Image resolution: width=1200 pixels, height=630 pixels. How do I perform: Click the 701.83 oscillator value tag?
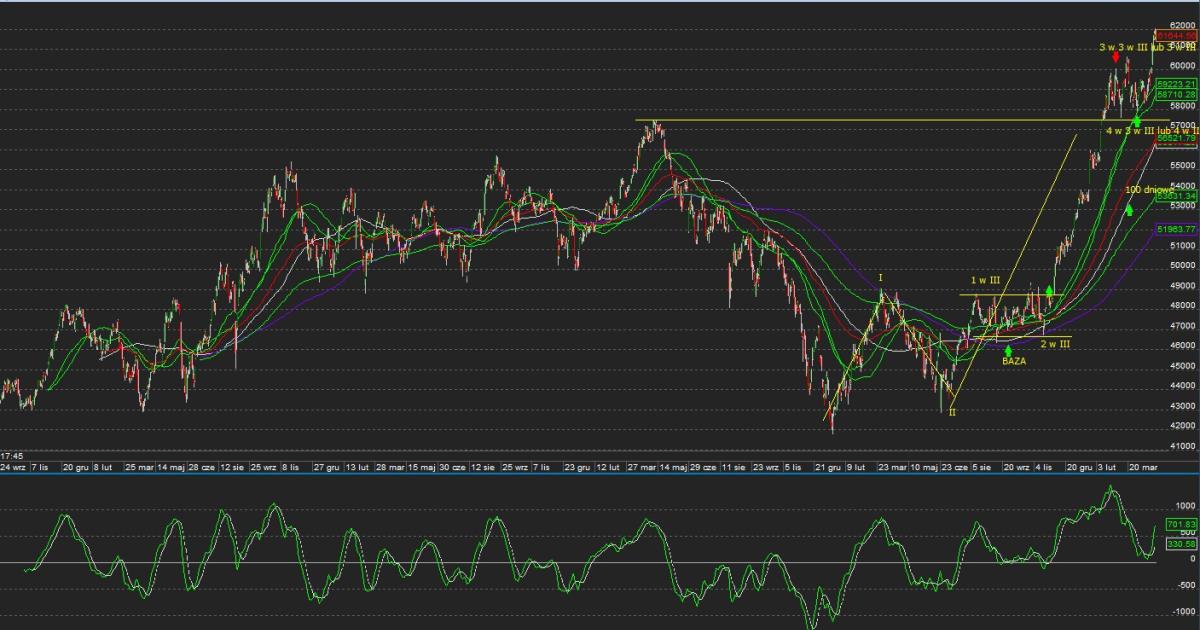point(1181,522)
